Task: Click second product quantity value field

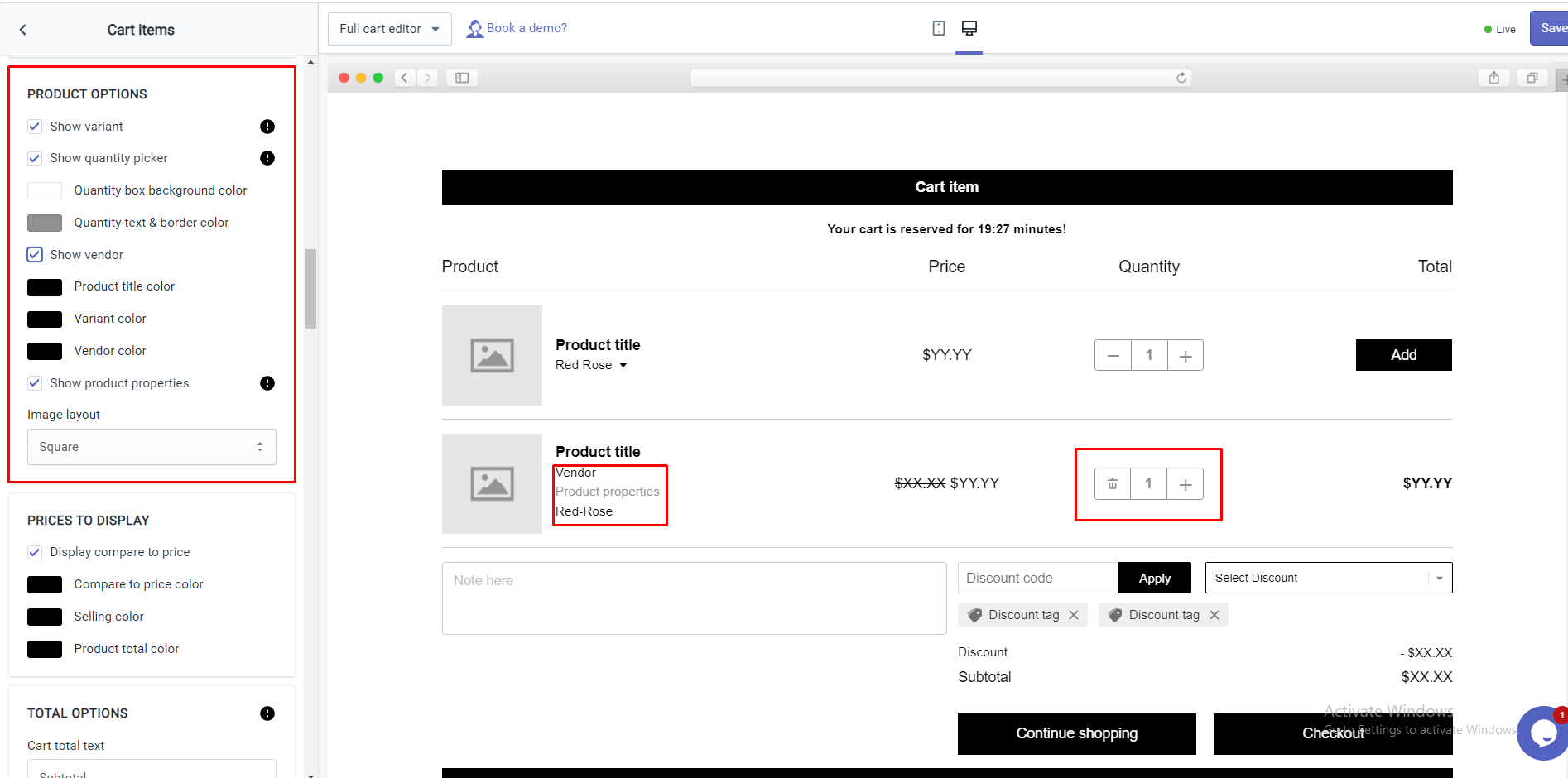Action: (x=1148, y=484)
